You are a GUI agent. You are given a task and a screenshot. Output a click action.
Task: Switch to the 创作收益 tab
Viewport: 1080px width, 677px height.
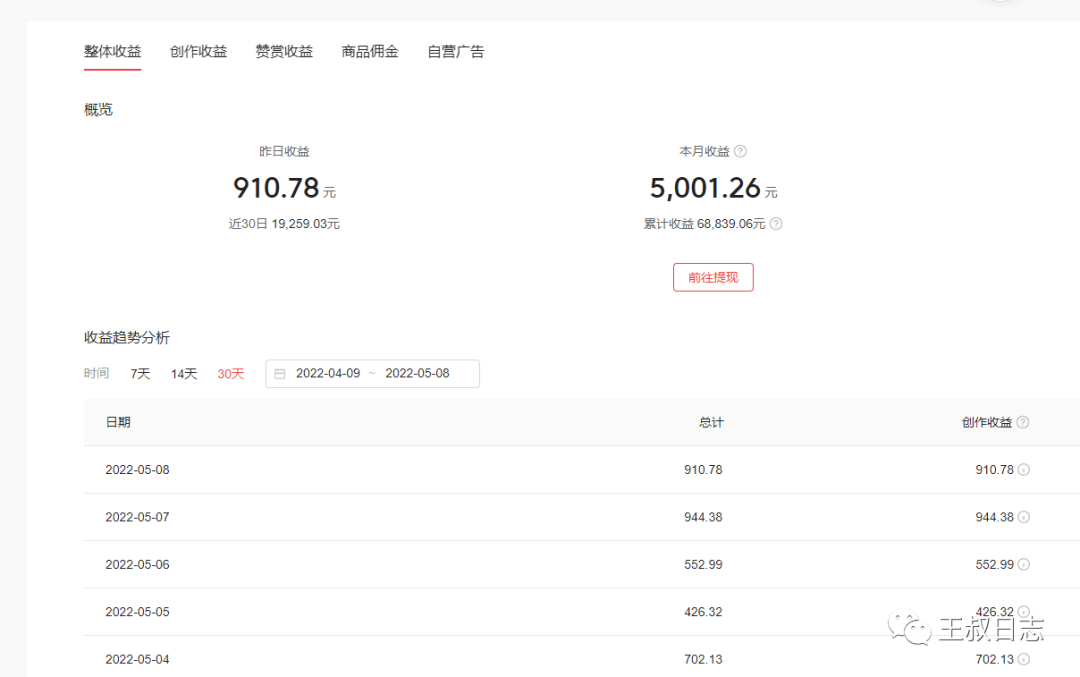pyautogui.click(x=198, y=52)
